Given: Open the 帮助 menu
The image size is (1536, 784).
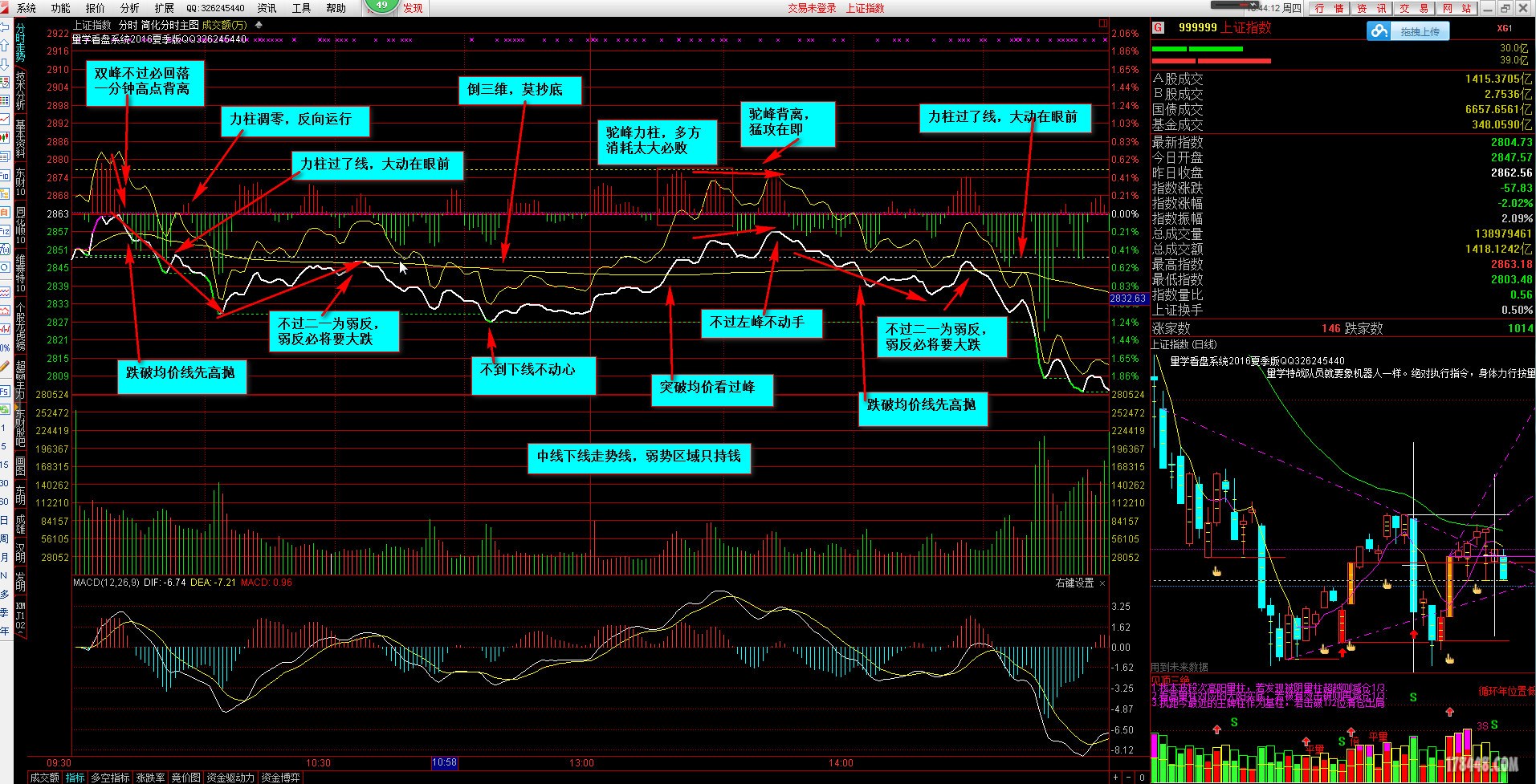Looking at the screenshot, I should pyautogui.click(x=336, y=8).
